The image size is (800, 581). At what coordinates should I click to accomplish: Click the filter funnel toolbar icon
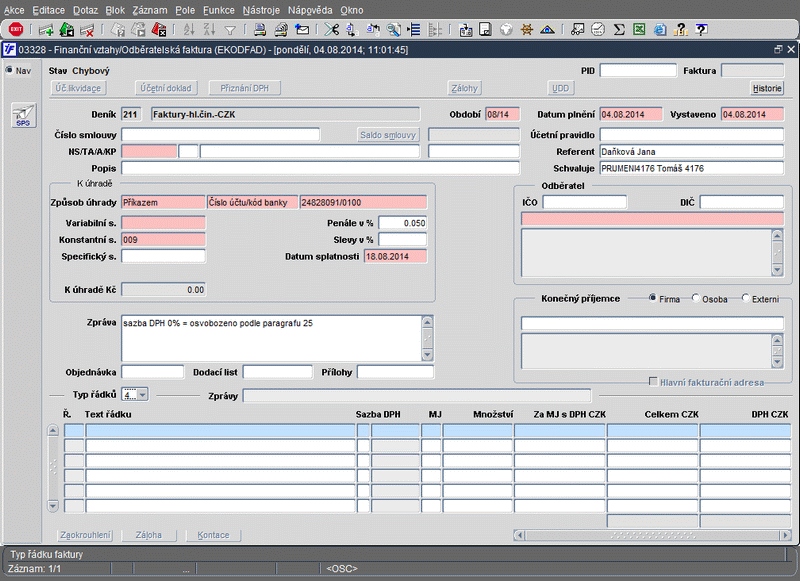(230, 29)
